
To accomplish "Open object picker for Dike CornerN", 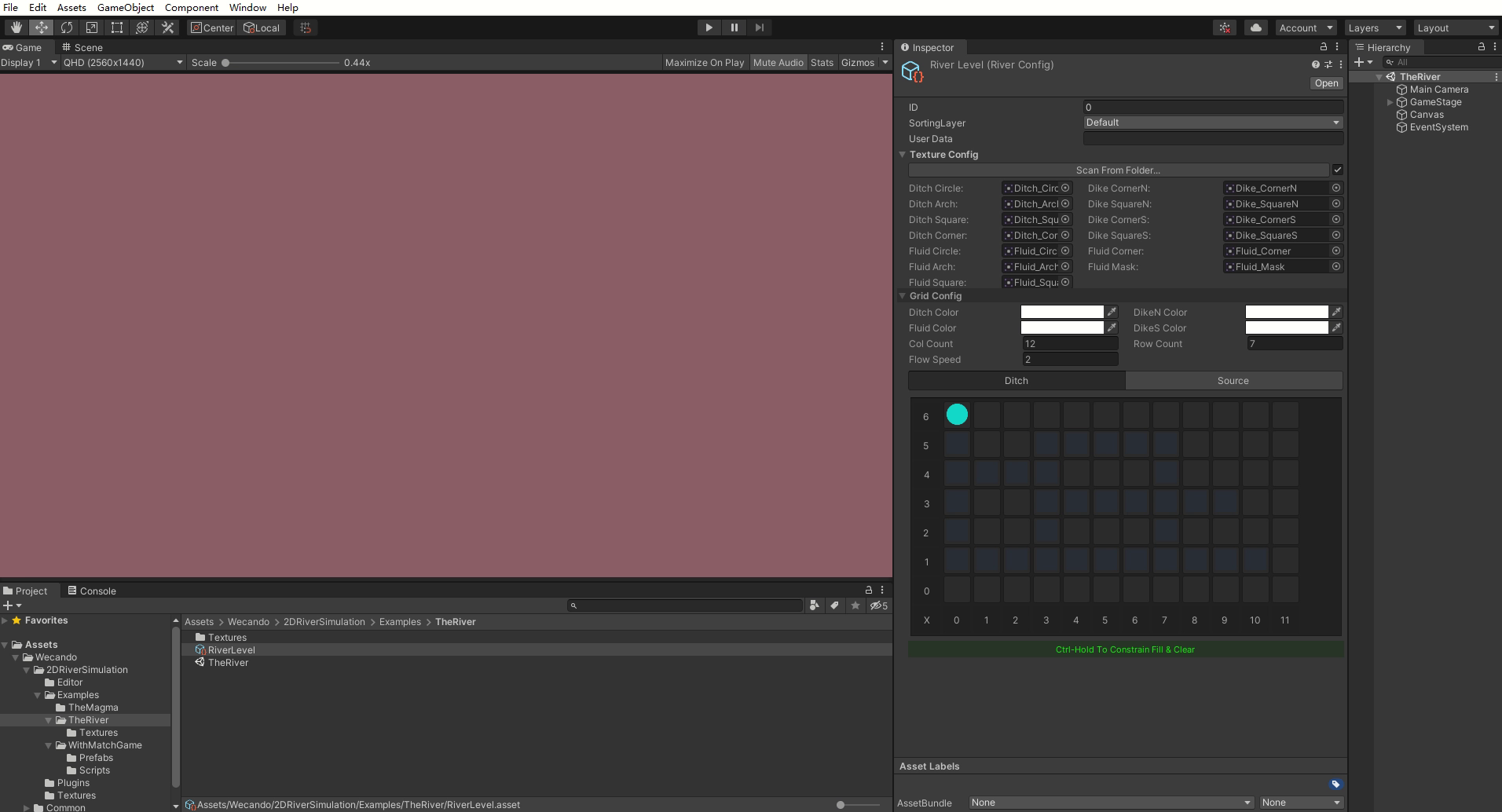I will 1335,188.
